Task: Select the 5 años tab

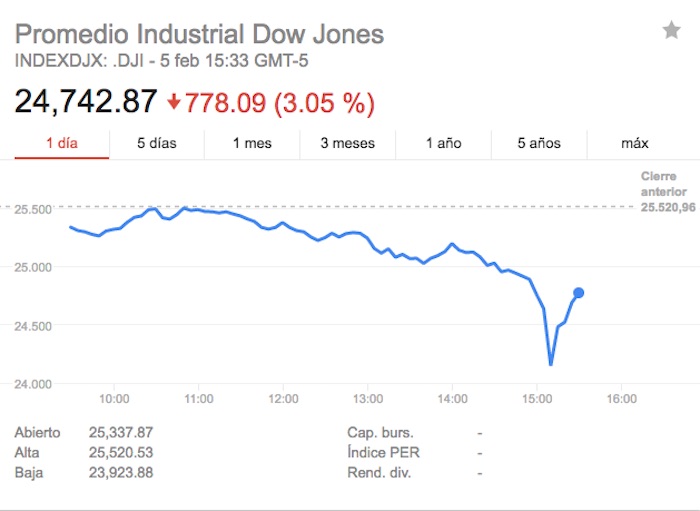Action: (538, 143)
